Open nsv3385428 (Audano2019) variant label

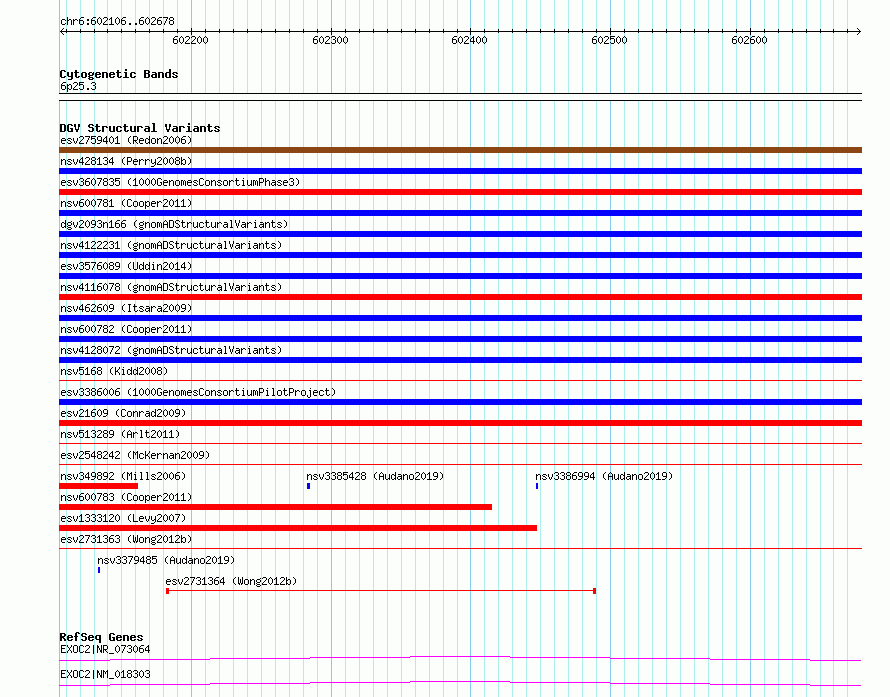click(x=375, y=476)
